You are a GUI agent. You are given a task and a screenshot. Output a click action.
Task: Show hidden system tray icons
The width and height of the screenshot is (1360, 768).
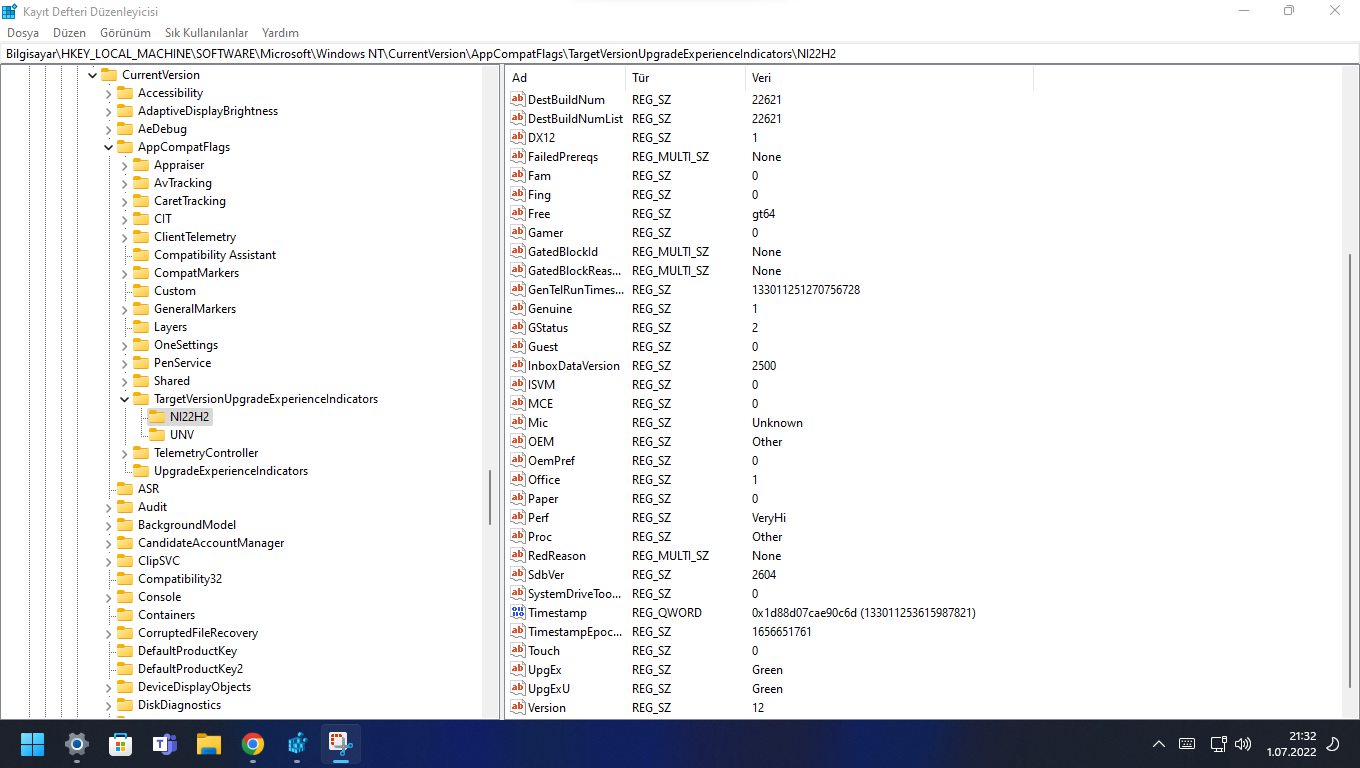(x=1159, y=744)
